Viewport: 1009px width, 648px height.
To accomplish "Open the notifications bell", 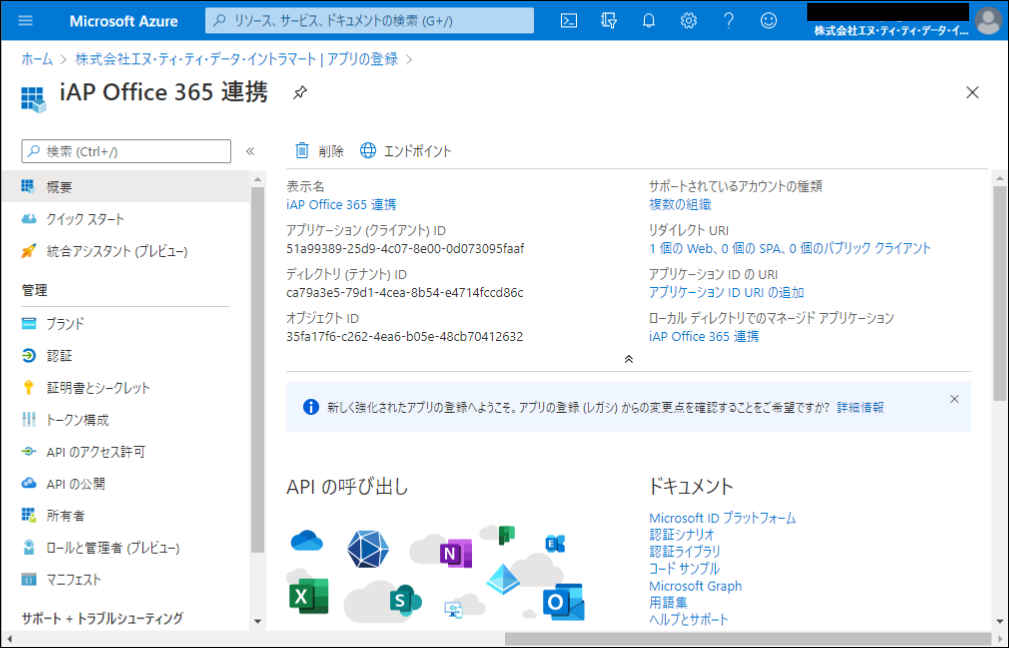I will 649,21.
